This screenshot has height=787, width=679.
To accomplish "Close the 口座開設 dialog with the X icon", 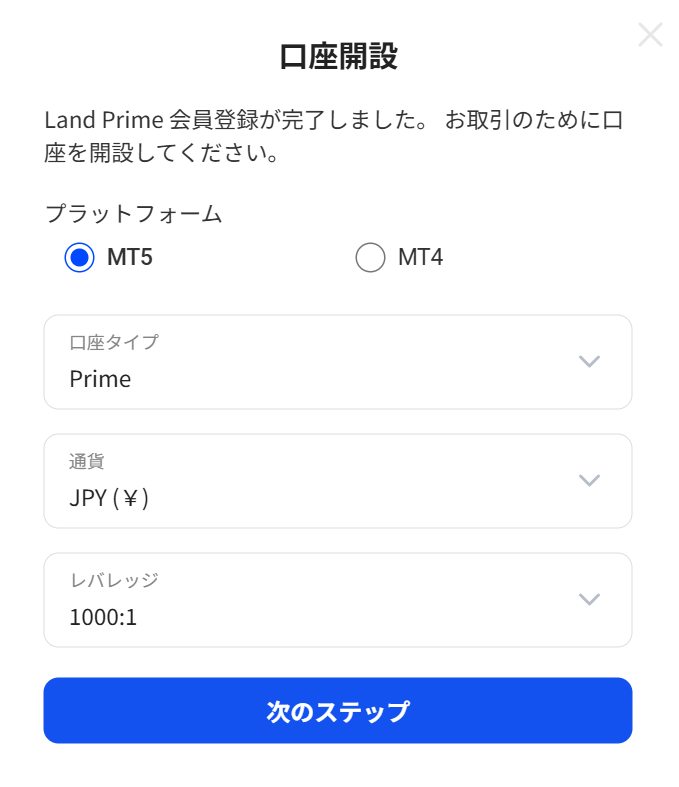I will pos(650,35).
